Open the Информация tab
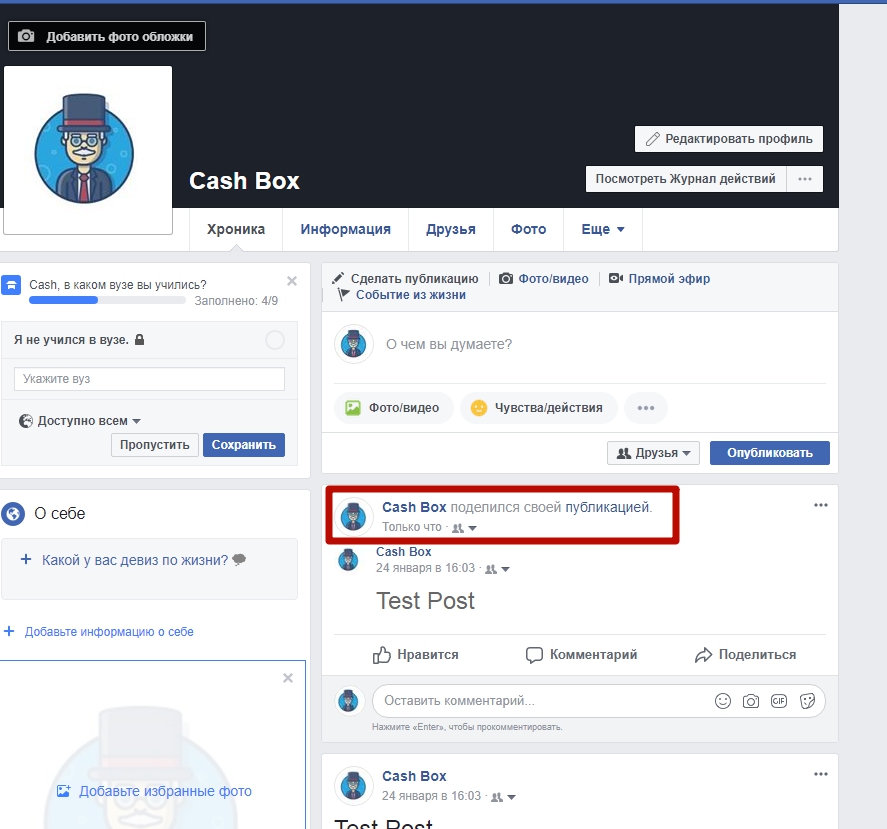 pos(345,229)
